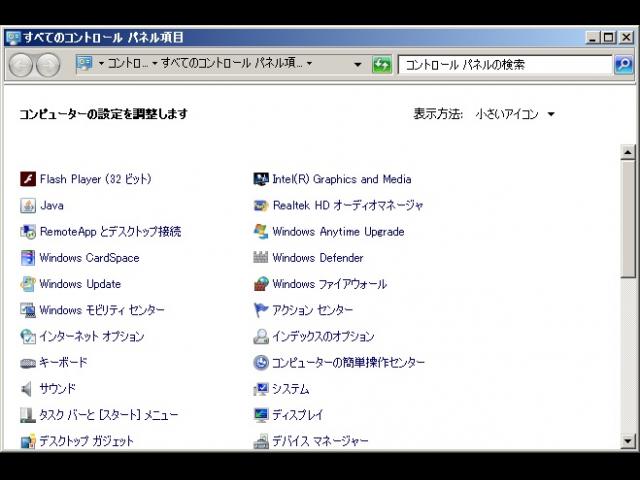Open the Intel(R) Graphics and Media link
640x480 pixels.
coord(341,180)
